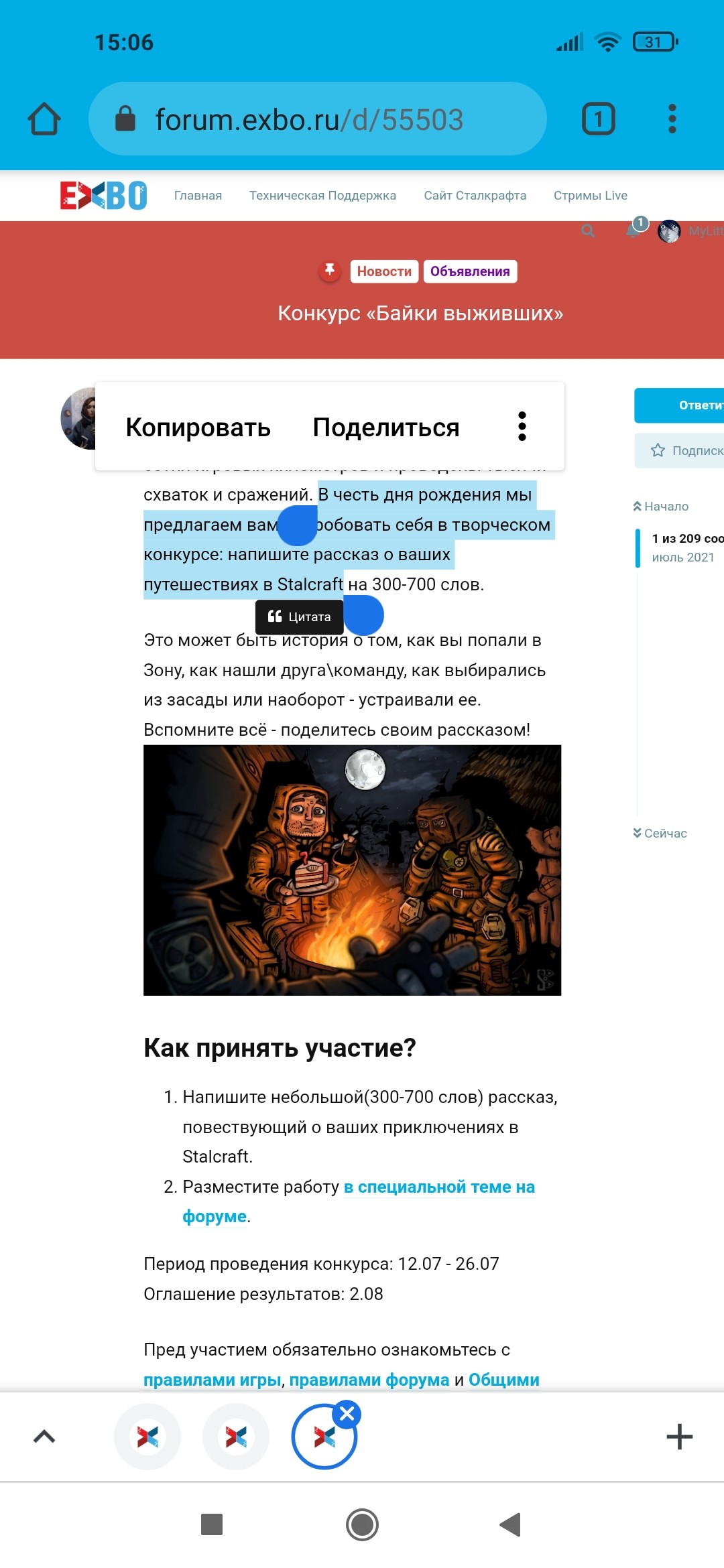724x1568 pixels.
Task: Open the user avatar profile menu
Action: [669, 231]
